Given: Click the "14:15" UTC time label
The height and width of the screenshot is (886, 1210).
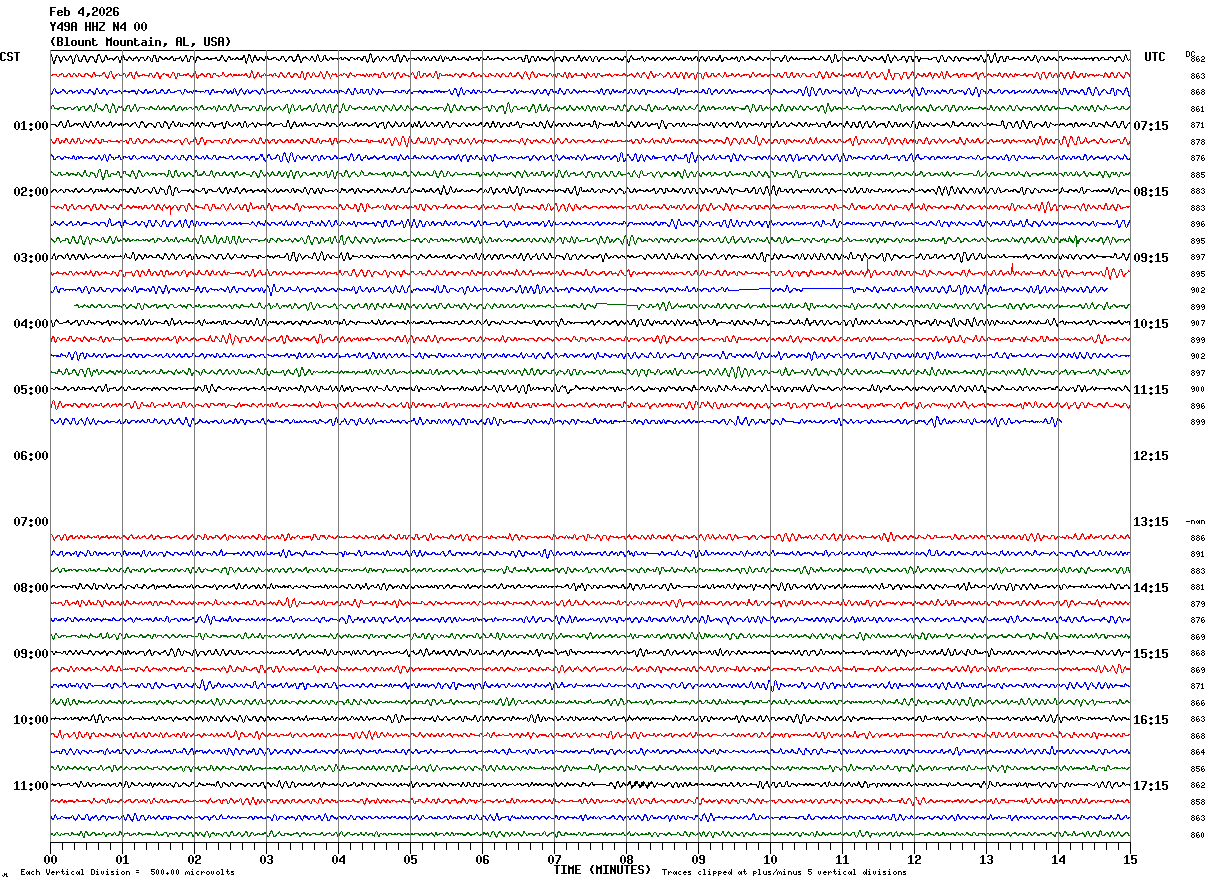Looking at the screenshot, I should pos(1151,588).
